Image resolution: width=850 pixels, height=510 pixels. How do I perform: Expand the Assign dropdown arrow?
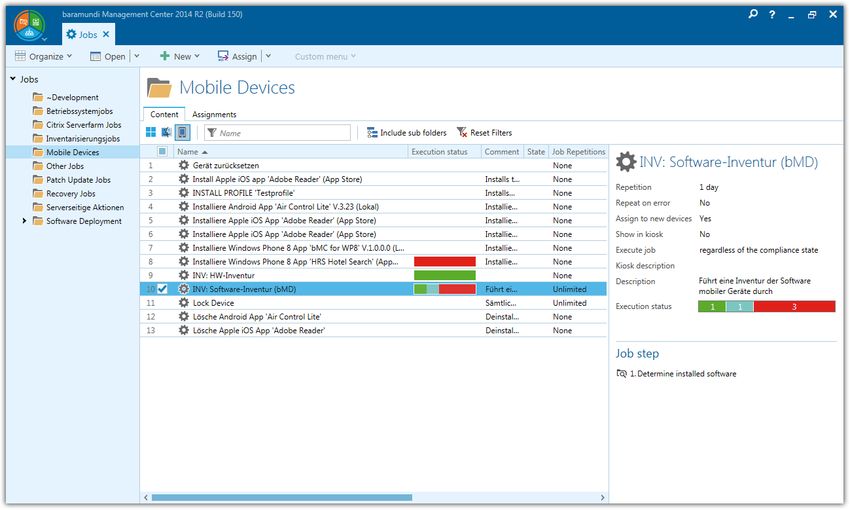pyautogui.click(x=268, y=56)
